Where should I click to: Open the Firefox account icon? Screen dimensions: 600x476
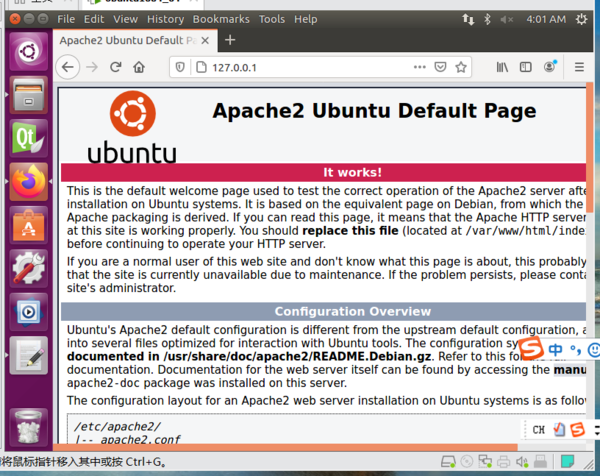tap(550, 67)
